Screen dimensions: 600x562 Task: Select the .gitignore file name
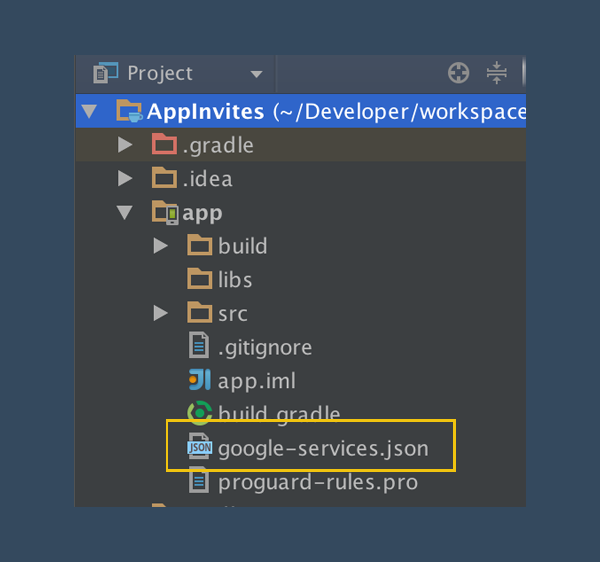tap(265, 348)
